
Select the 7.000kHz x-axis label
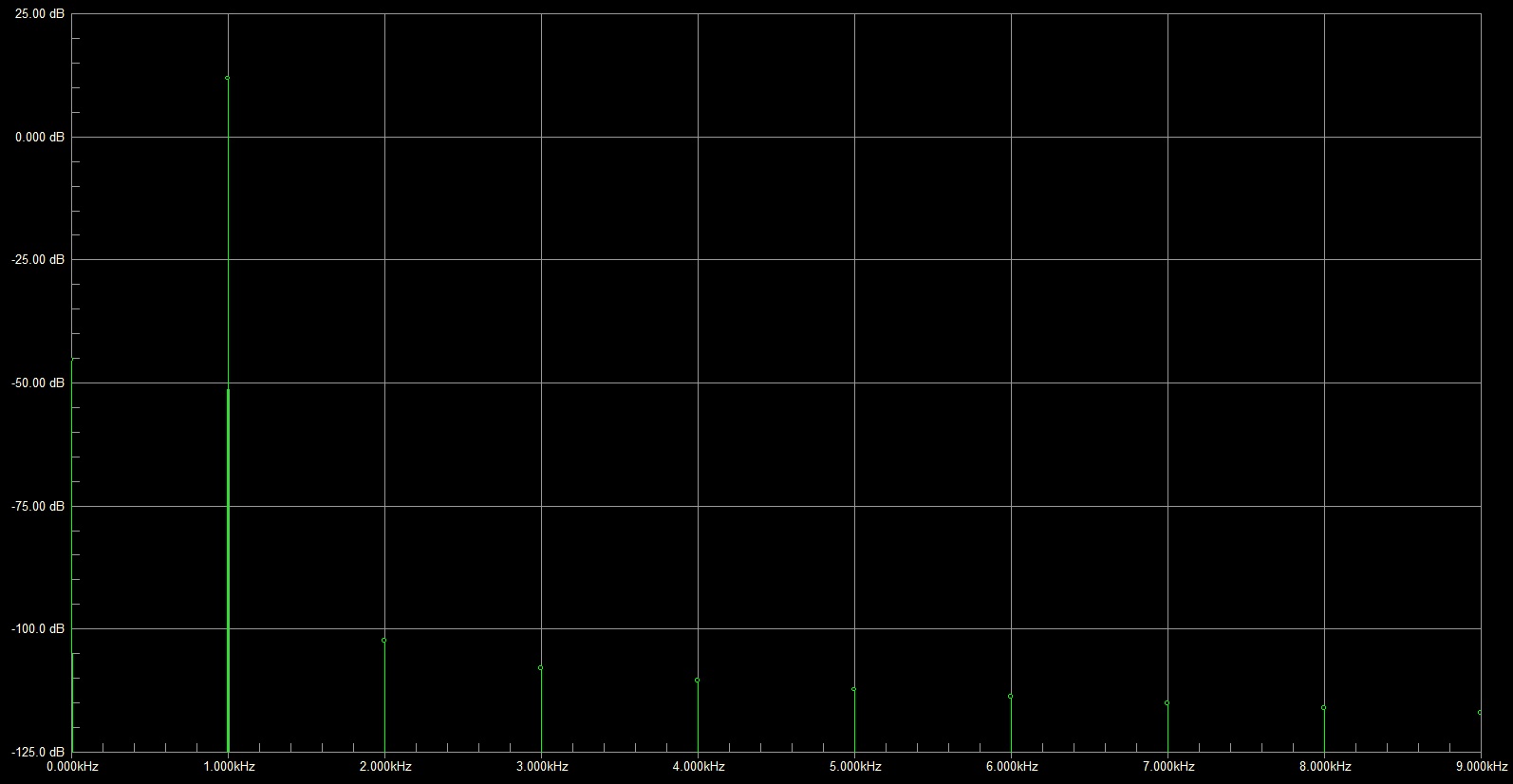coord(1167,766)
